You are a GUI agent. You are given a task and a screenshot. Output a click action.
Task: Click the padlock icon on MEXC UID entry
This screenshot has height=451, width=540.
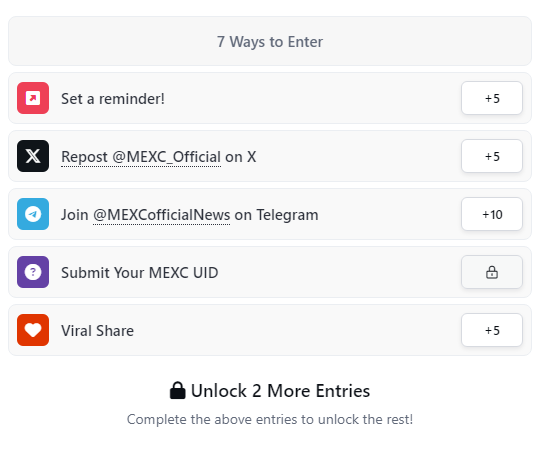tap(492, 272)
